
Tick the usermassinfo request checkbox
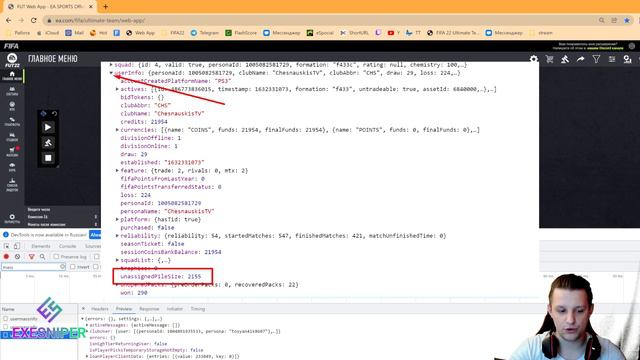[x=6, y=319]
